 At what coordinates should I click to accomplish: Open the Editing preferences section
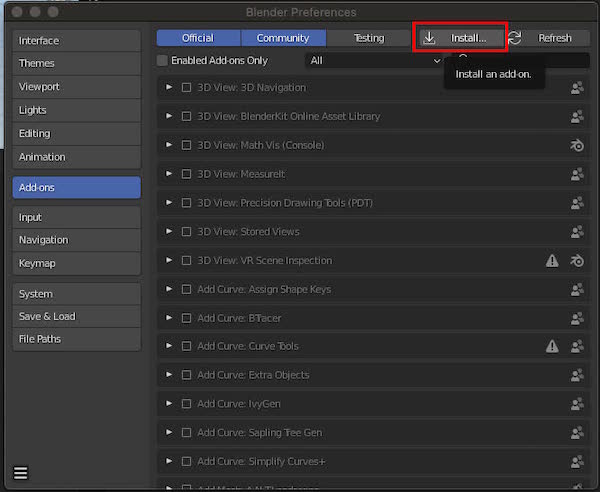point(77,134)
